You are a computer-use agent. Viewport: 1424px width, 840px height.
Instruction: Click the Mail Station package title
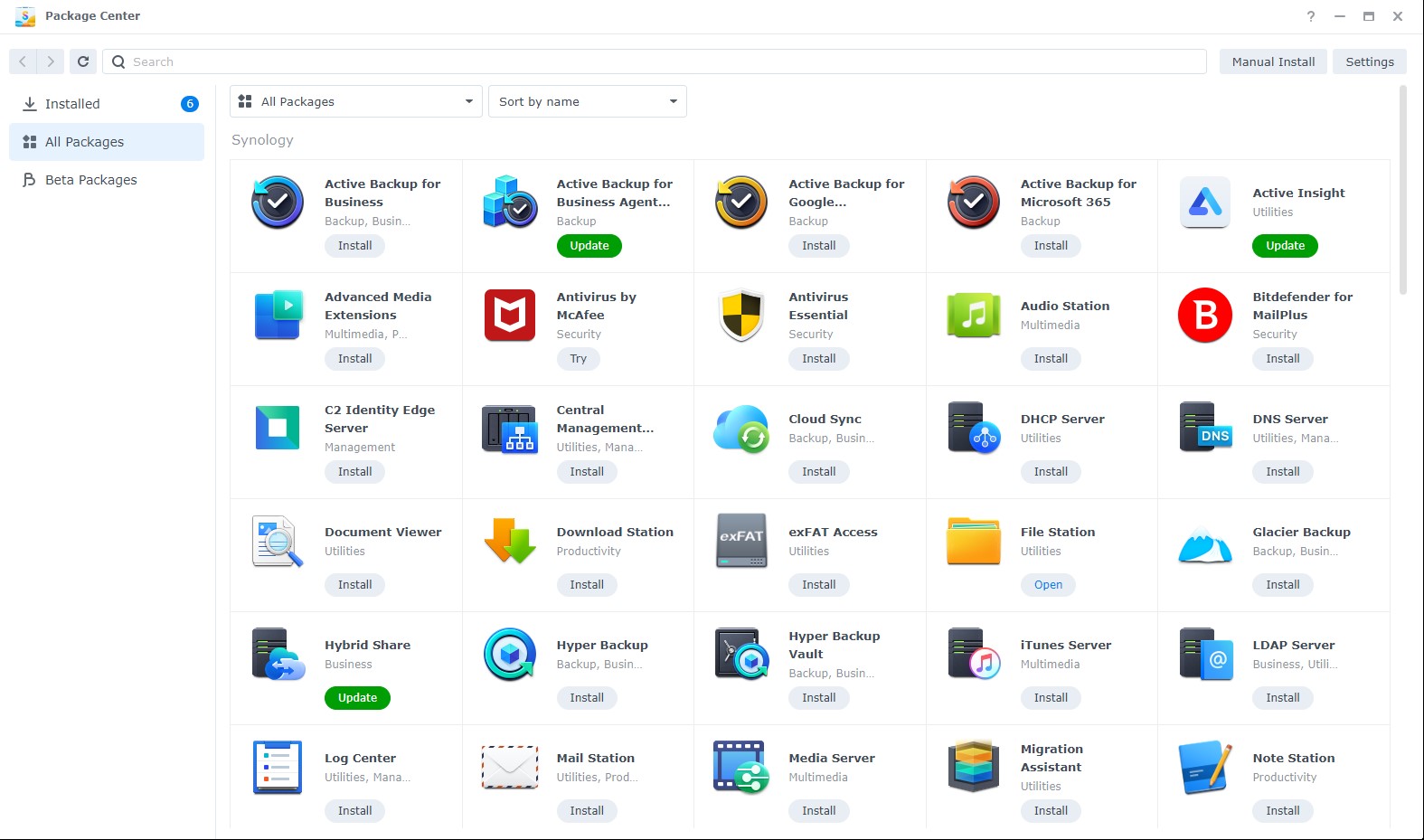point(595,758)
